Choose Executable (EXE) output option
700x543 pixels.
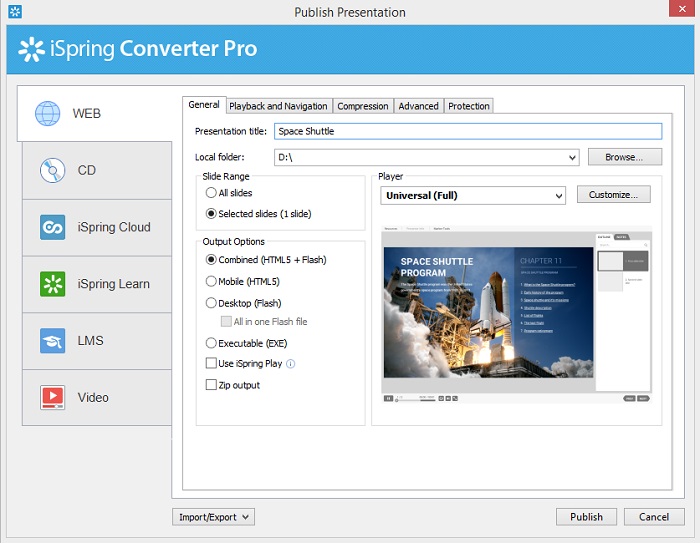(211, 343)
